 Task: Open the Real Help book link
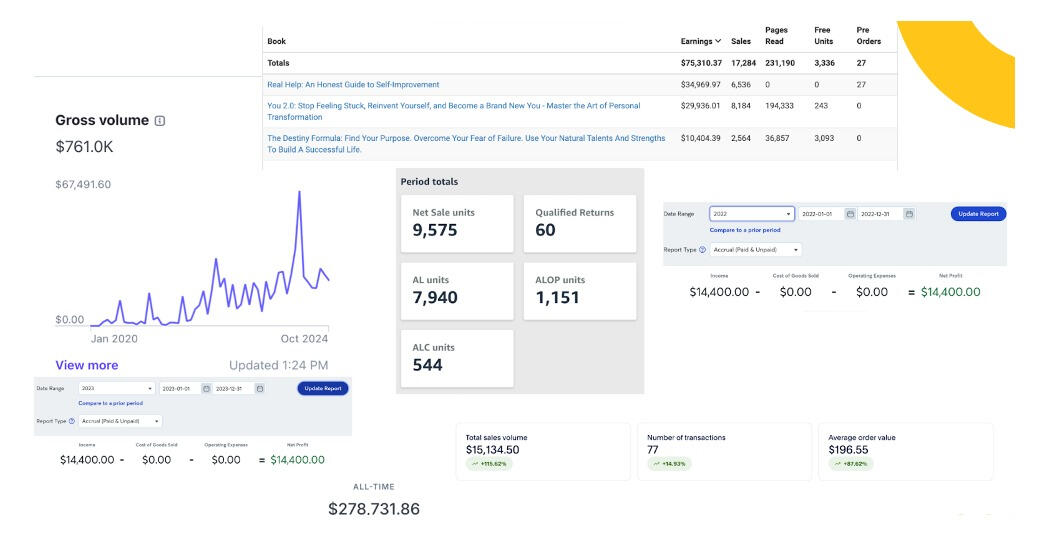[353, 84]
